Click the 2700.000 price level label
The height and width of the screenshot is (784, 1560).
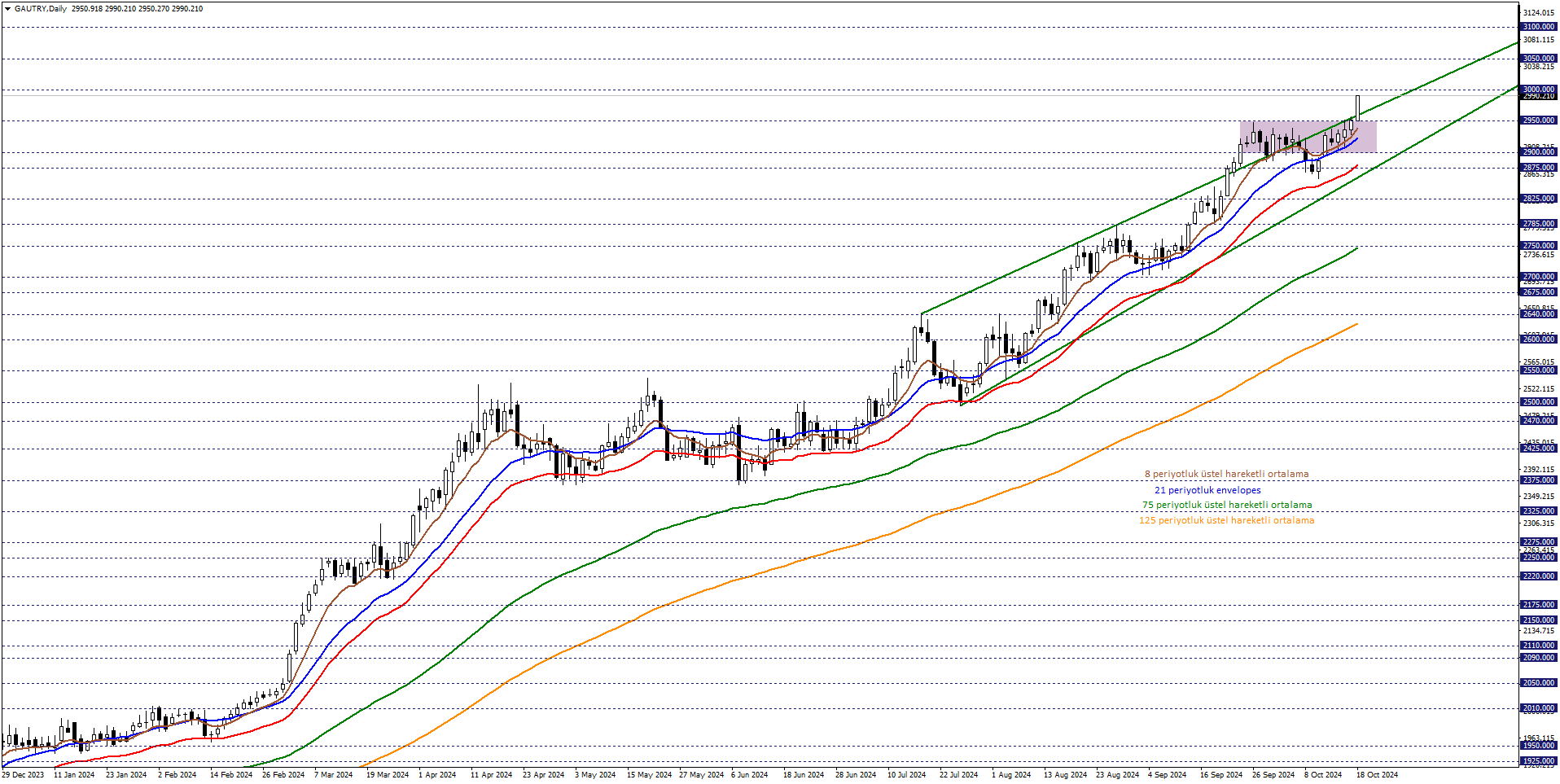point(1538,277)
